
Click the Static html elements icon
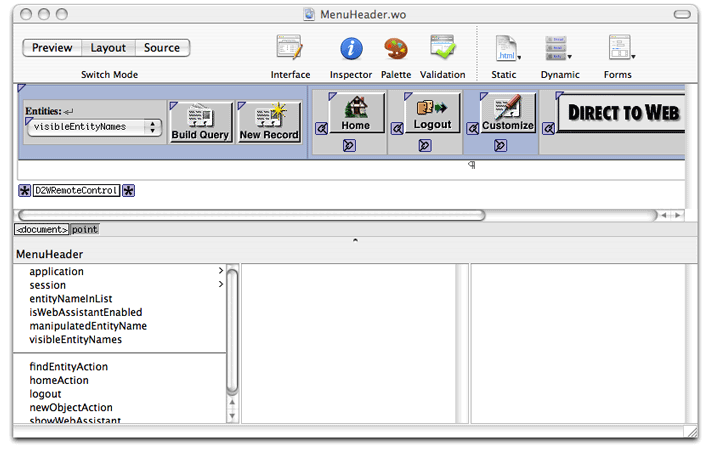click(505, 49)
